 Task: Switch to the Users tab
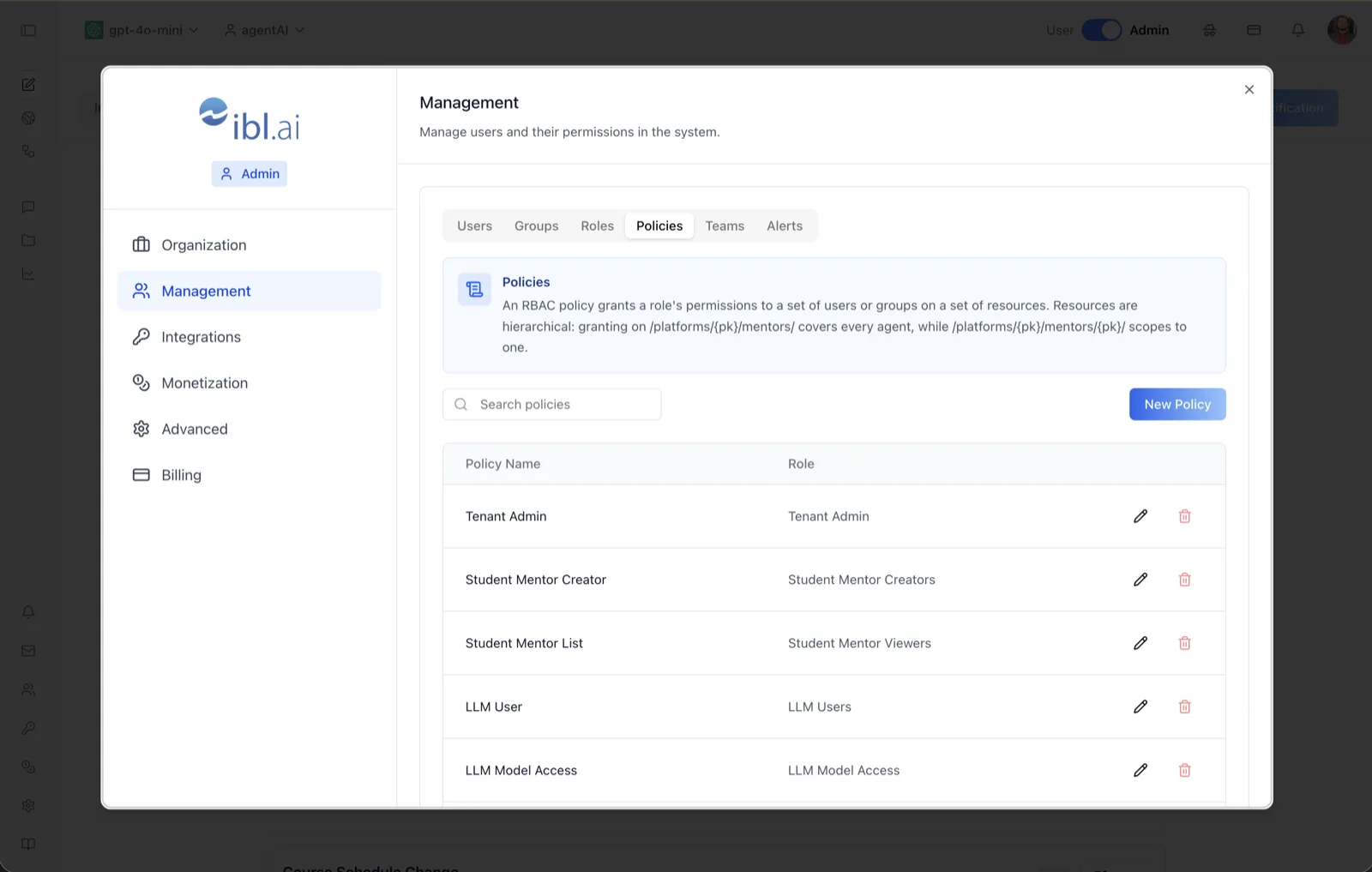474,226
